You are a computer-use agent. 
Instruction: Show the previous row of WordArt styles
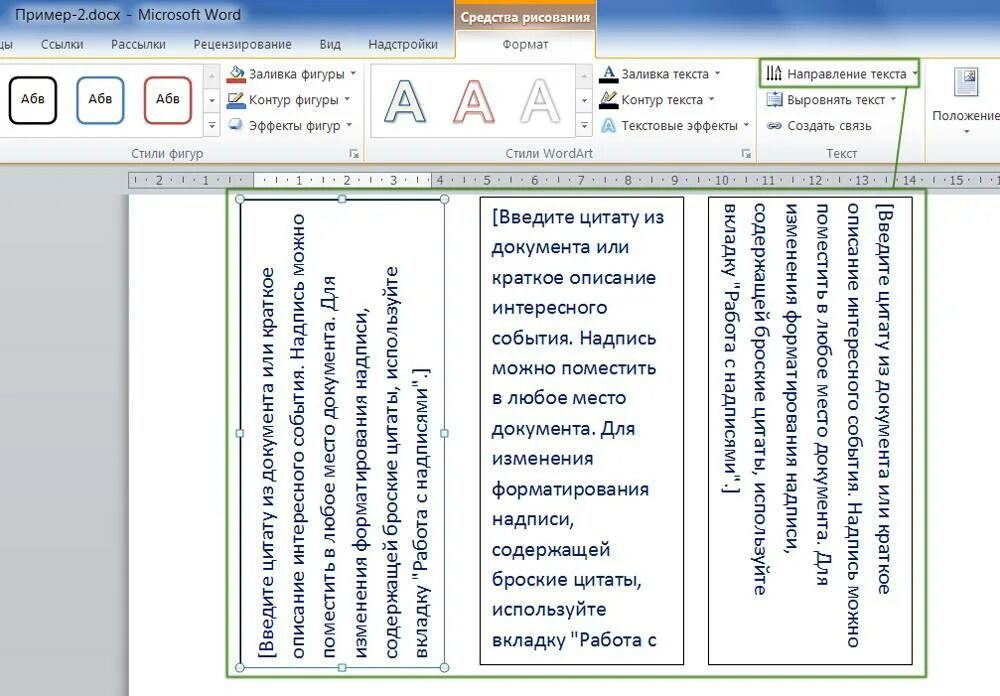584,77
